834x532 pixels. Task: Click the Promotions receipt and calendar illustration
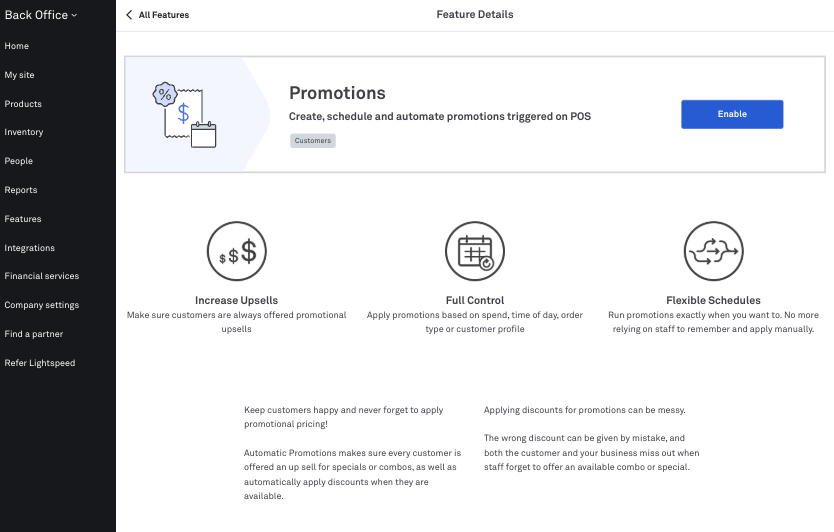point(184,115)
